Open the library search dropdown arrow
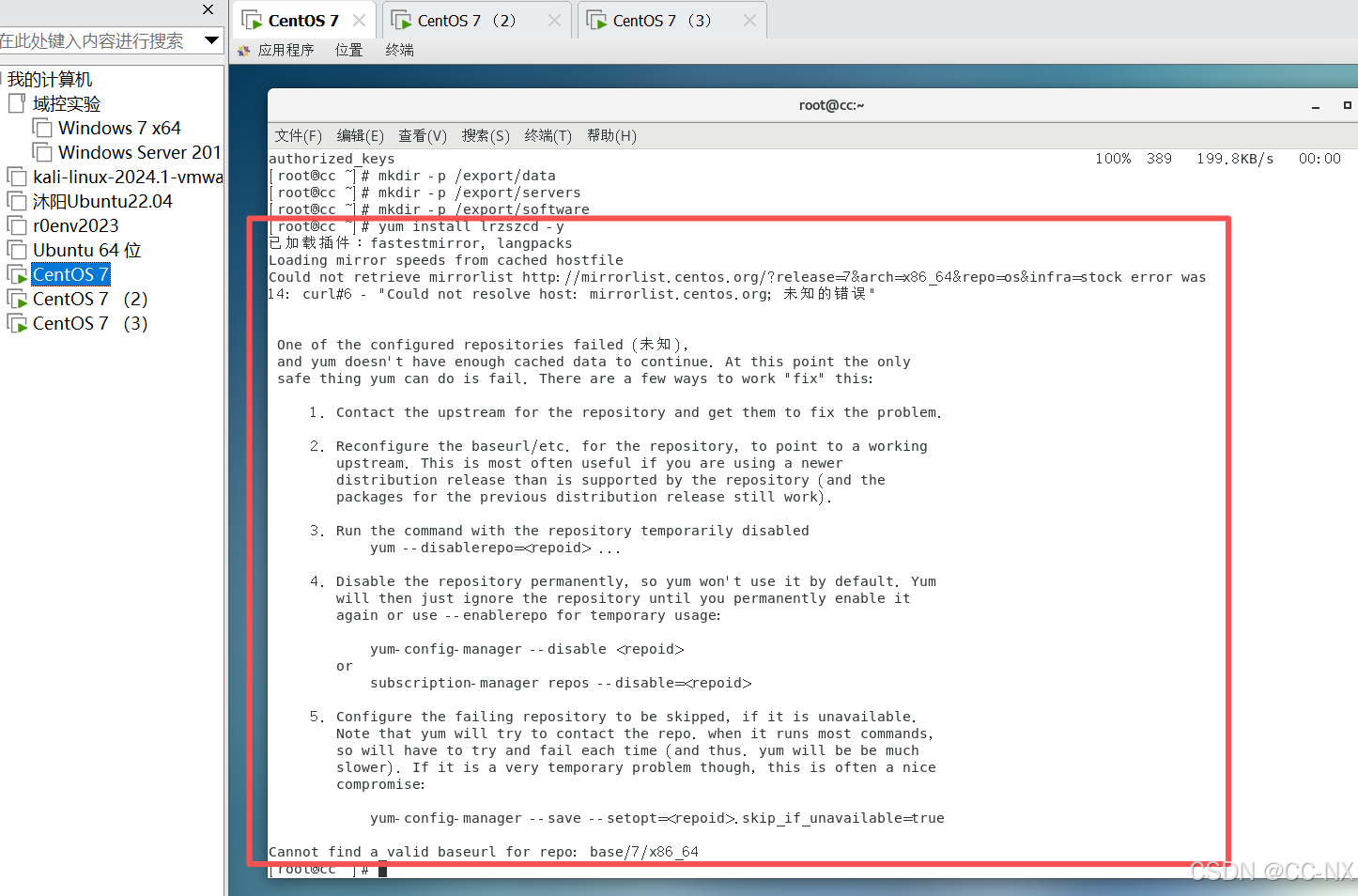1358x896 pixels. point(211,40)
